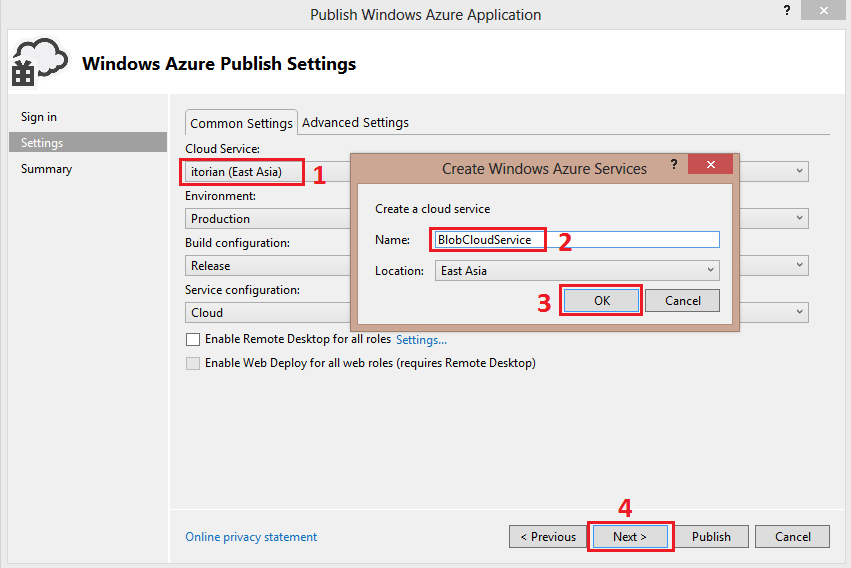Click the Azure cloud icon in header
The image size is (851, 568).
36,62
